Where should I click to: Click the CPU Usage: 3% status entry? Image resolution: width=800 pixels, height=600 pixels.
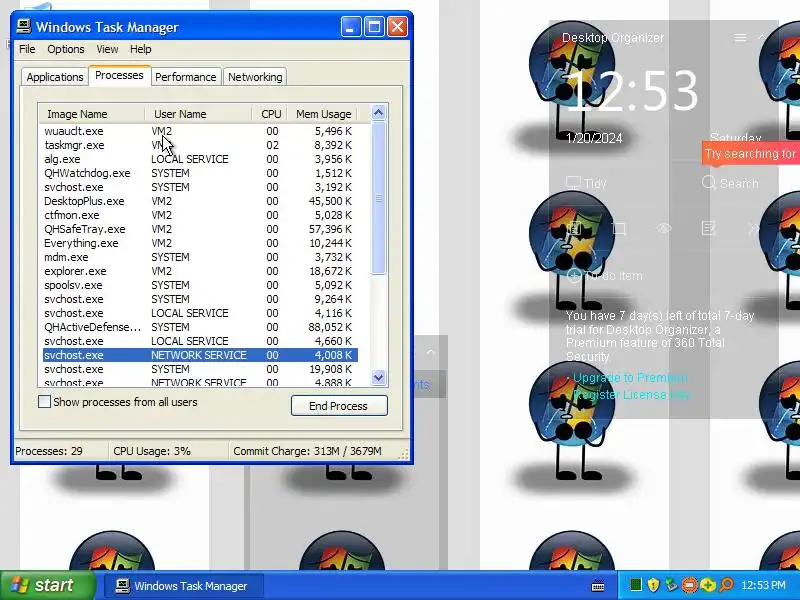[x=168, y=452]
